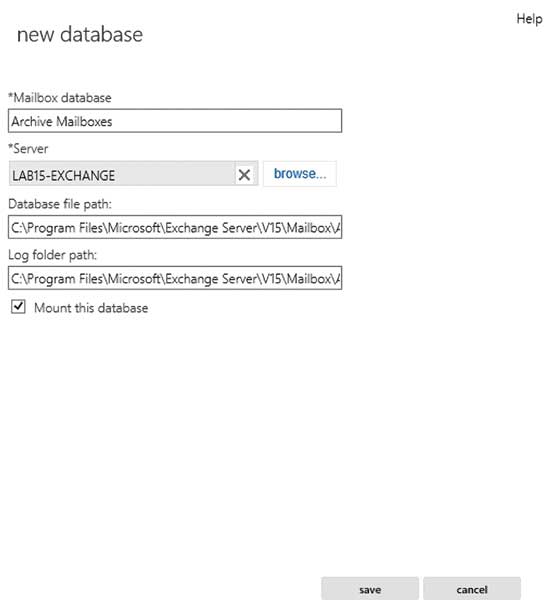
Task: Click inside the Log folder path box
Action: click(175, 278)
